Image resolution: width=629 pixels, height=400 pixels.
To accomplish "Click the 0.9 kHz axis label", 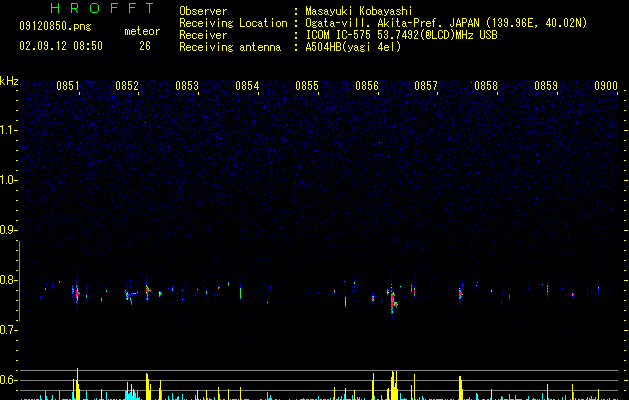I will (x=8, y=230).
